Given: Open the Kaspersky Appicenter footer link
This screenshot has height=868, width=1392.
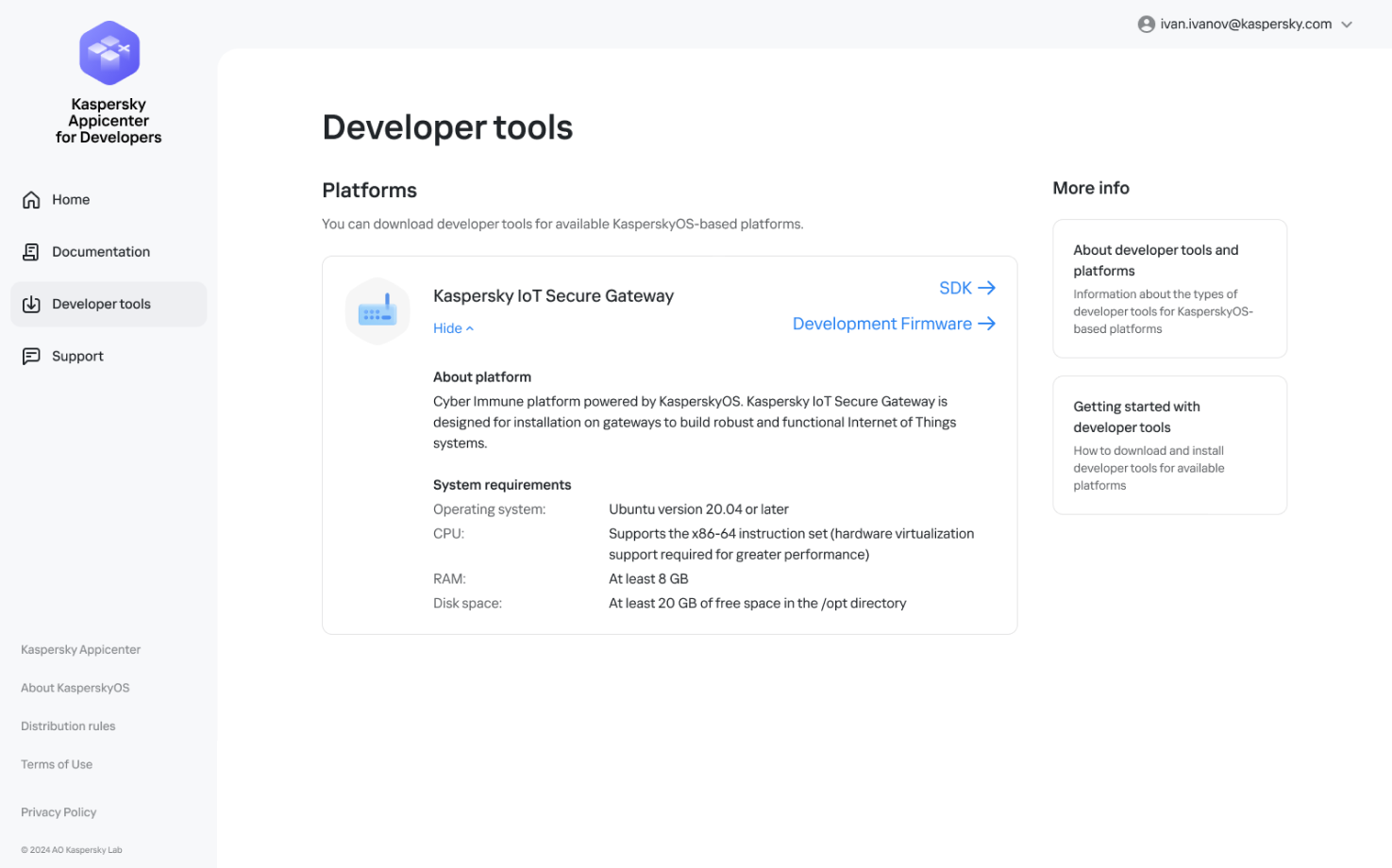Looking at the screenshot, I should [x=80, y=650].
